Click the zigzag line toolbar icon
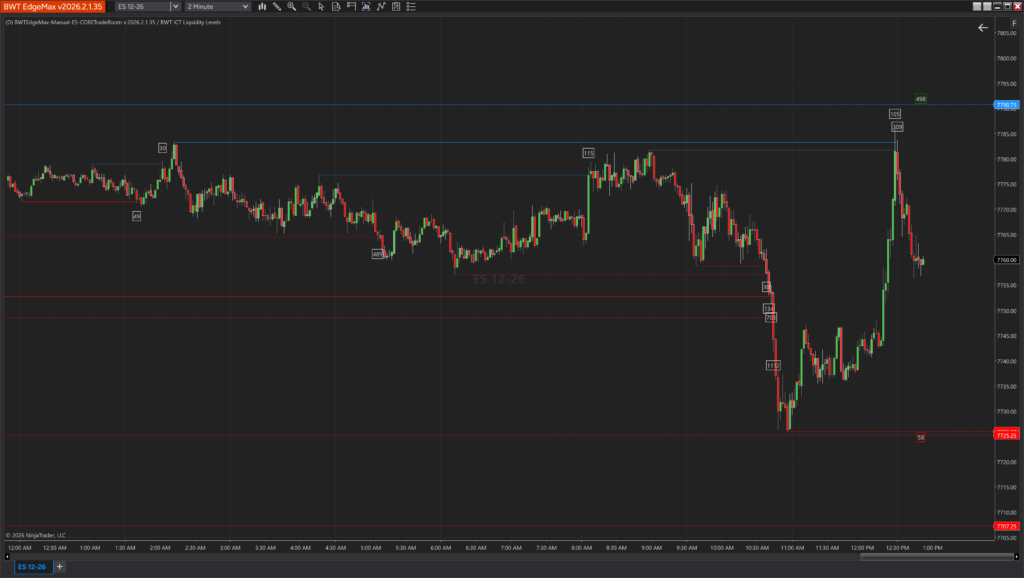1024x578 pixels. [381, 7]
